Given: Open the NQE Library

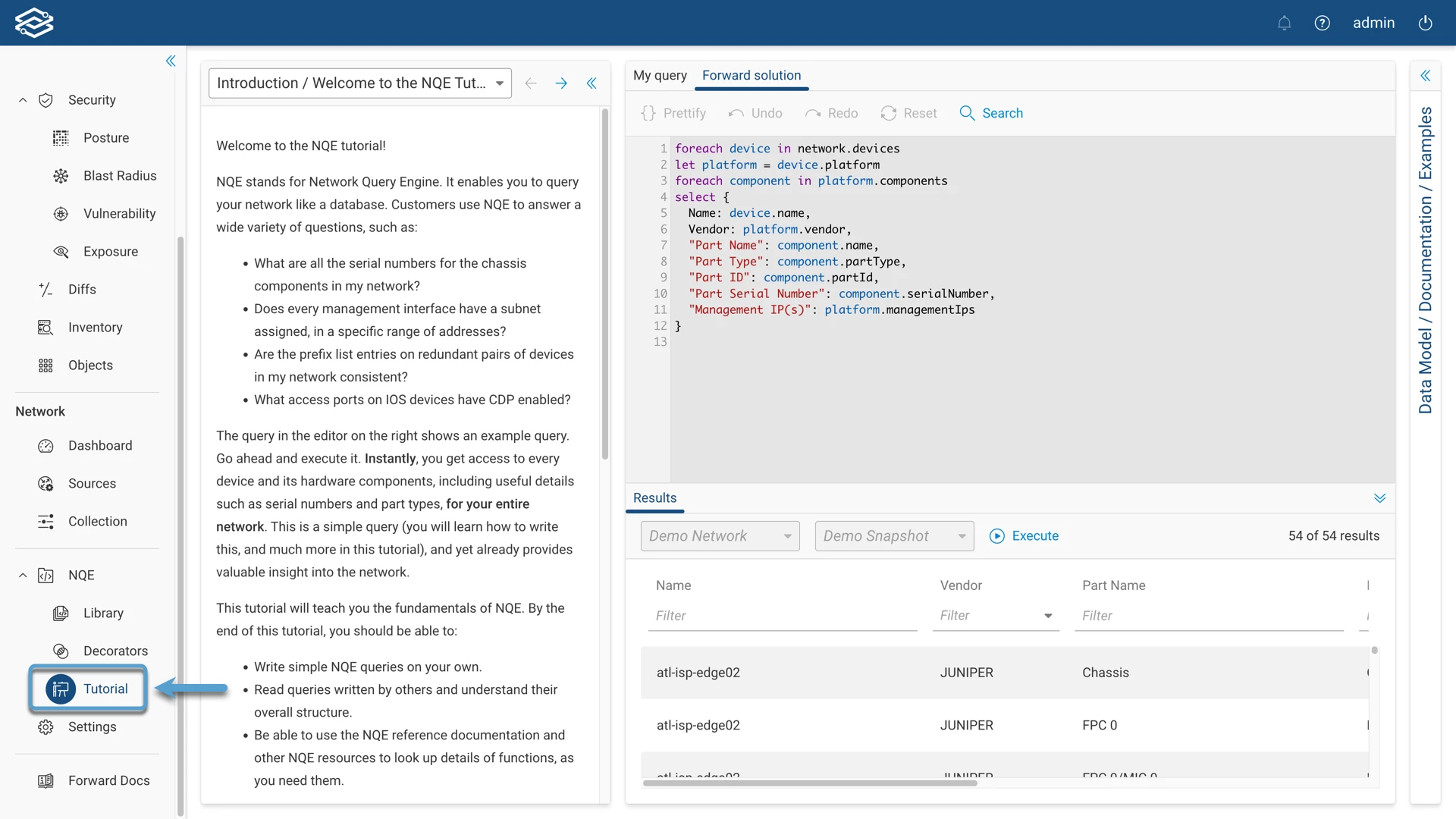Looking at the screenshot, I should (103, 613).
